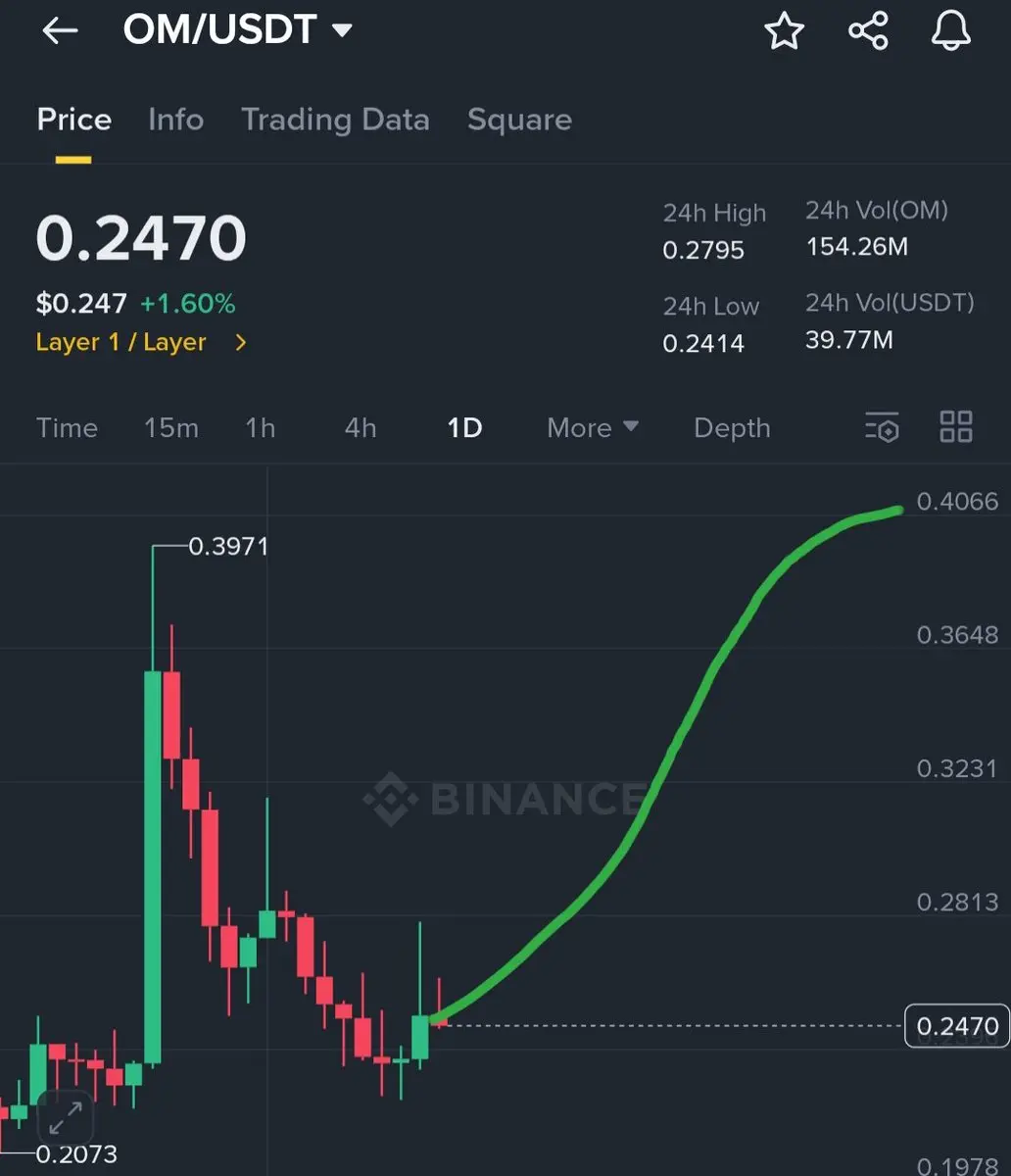Select the 1h timeframe
This screenshot has width=1011, height=1176.
coord(261,427)
